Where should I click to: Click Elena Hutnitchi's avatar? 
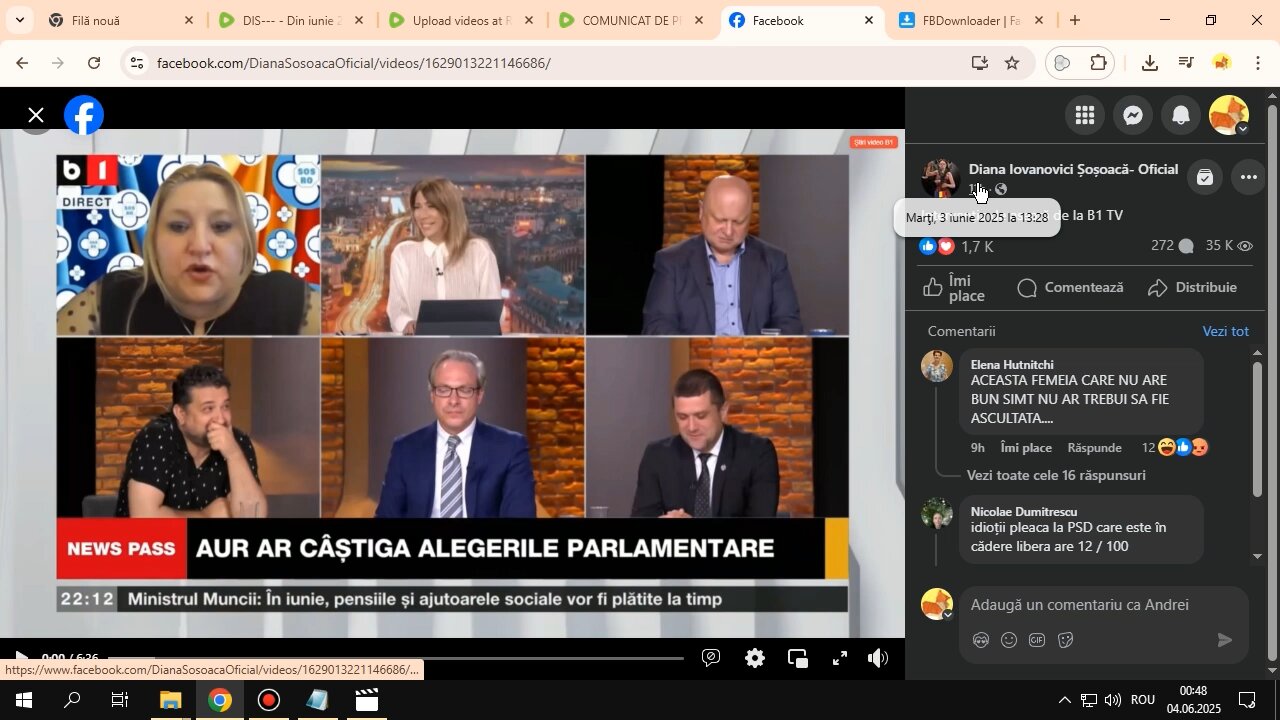coord(937,366)
